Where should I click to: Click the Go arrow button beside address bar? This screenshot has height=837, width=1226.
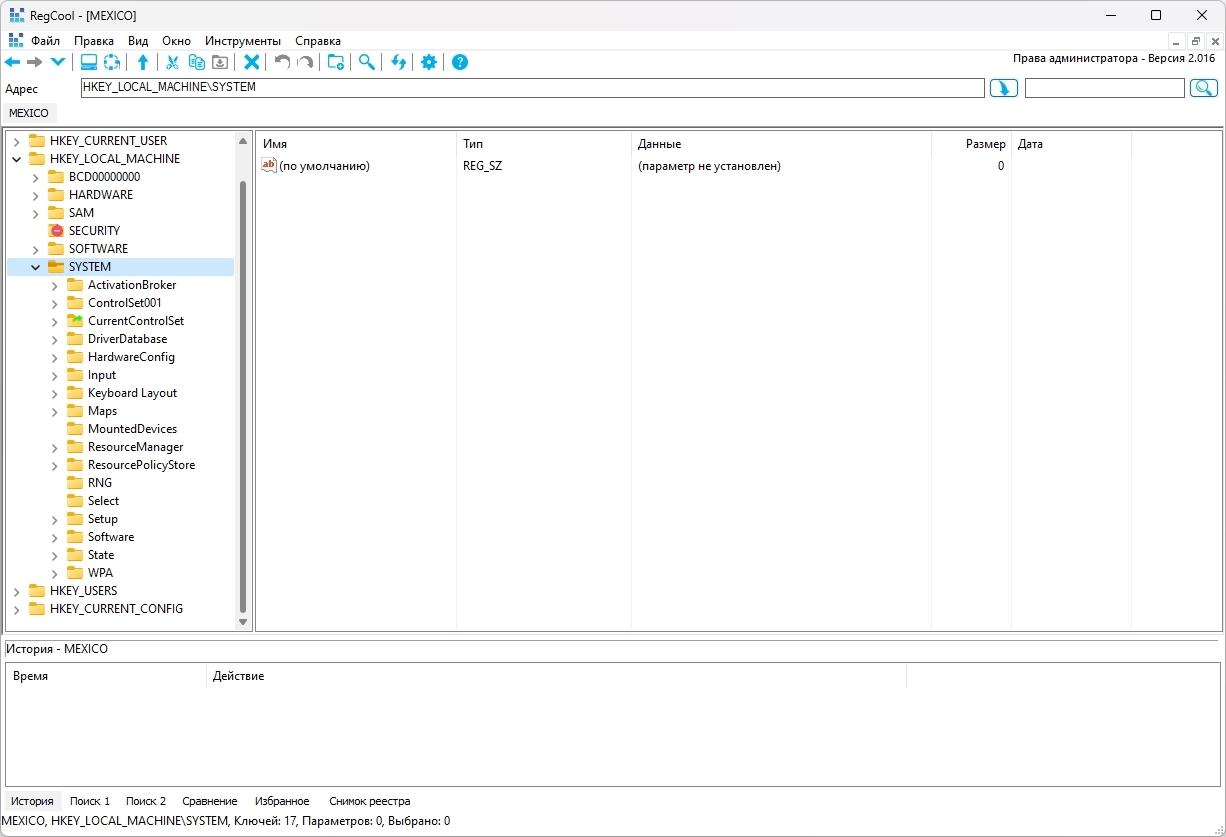(1003, 88)
